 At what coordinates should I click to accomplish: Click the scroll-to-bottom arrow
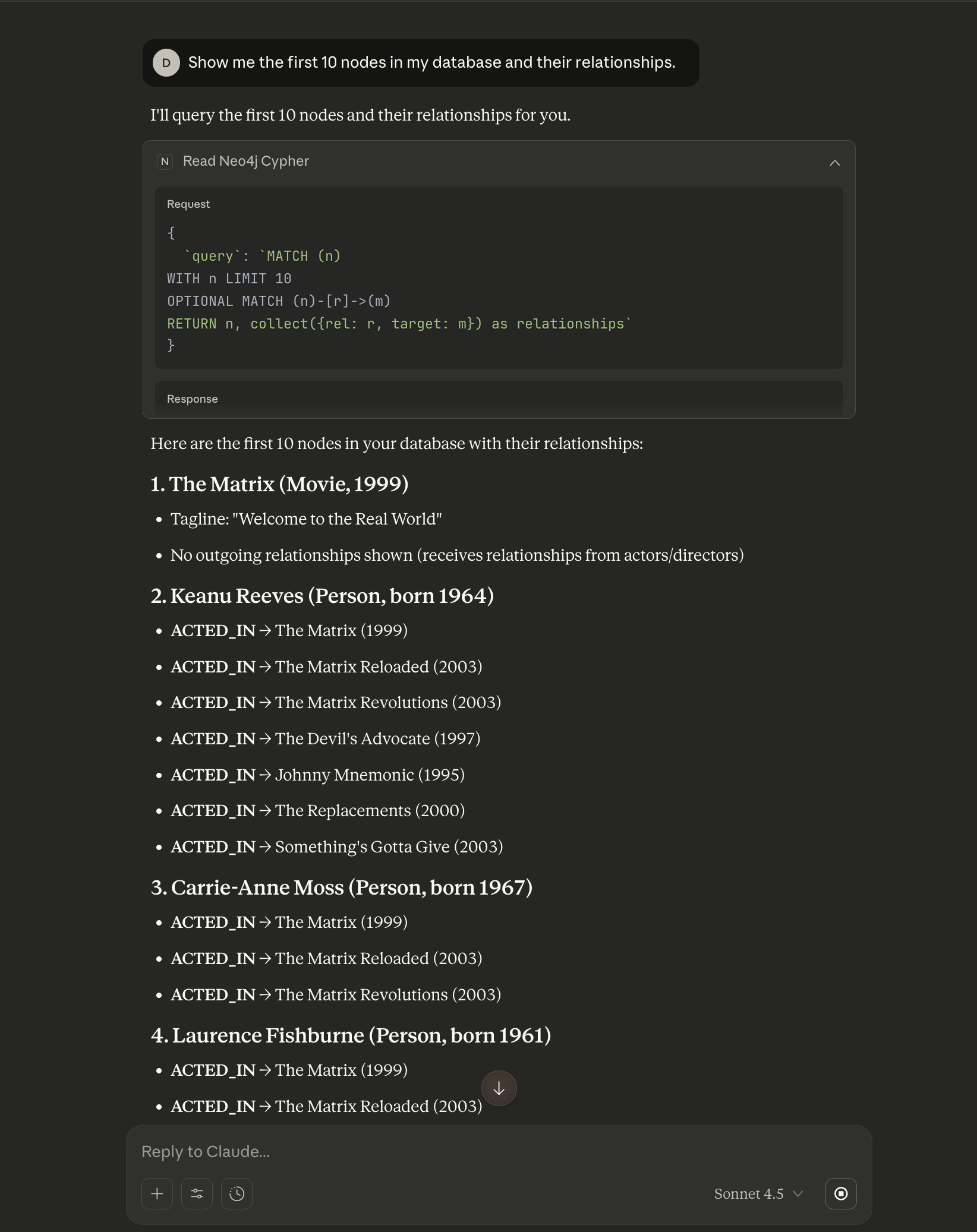(499, 1088)
